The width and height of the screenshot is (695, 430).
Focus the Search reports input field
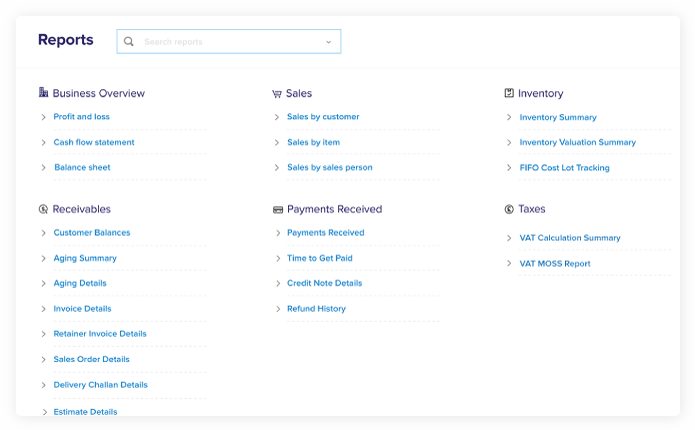229,42
